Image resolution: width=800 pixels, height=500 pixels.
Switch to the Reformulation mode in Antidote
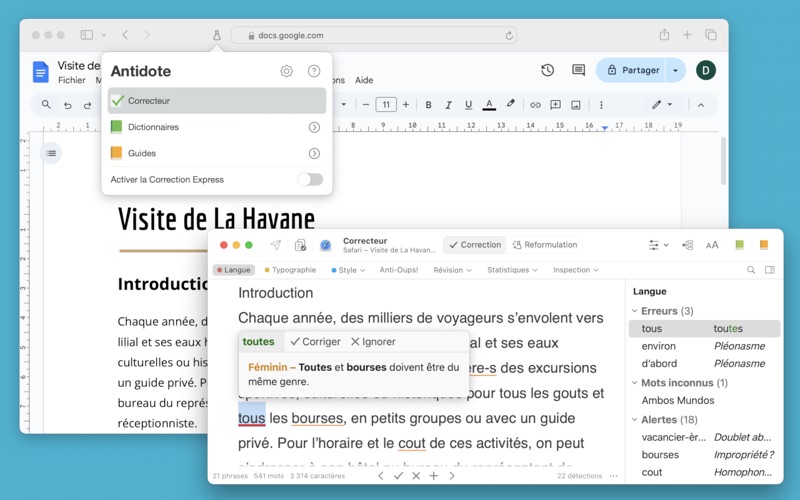pos(544,245)
